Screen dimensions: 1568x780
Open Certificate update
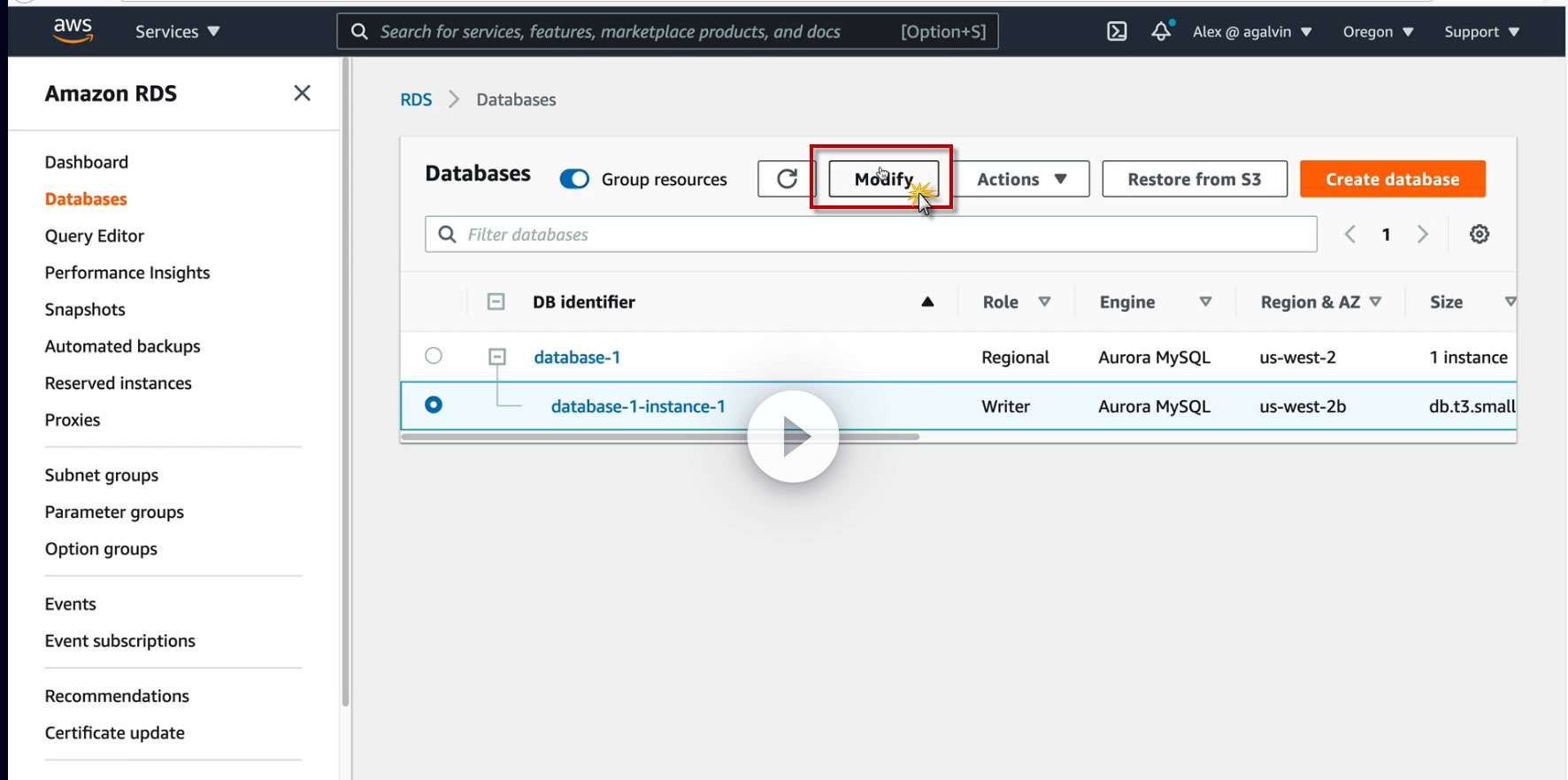pos(115,733)
